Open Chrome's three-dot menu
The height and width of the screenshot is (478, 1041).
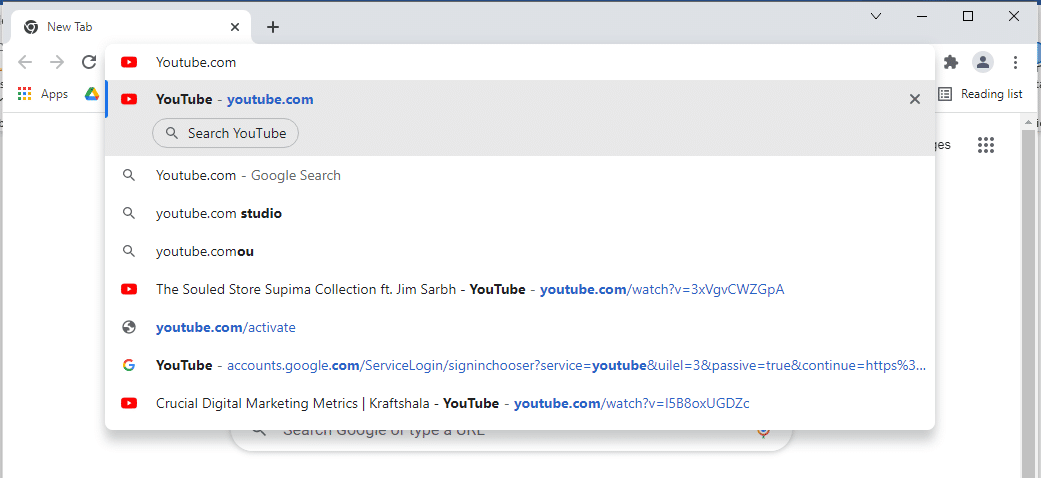tap(1014, 62)
